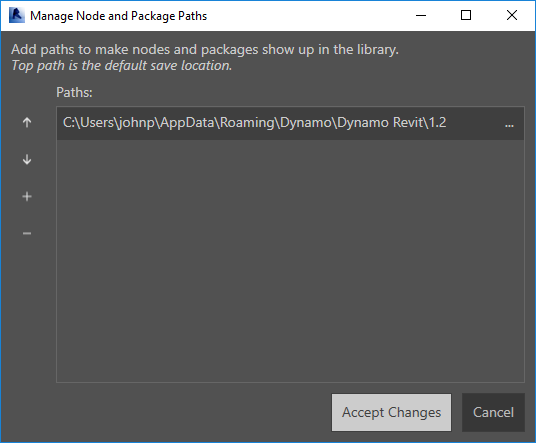Remove the selected path with the minus icon
This screenshot has width=536, height=443.
click(27, 233)
